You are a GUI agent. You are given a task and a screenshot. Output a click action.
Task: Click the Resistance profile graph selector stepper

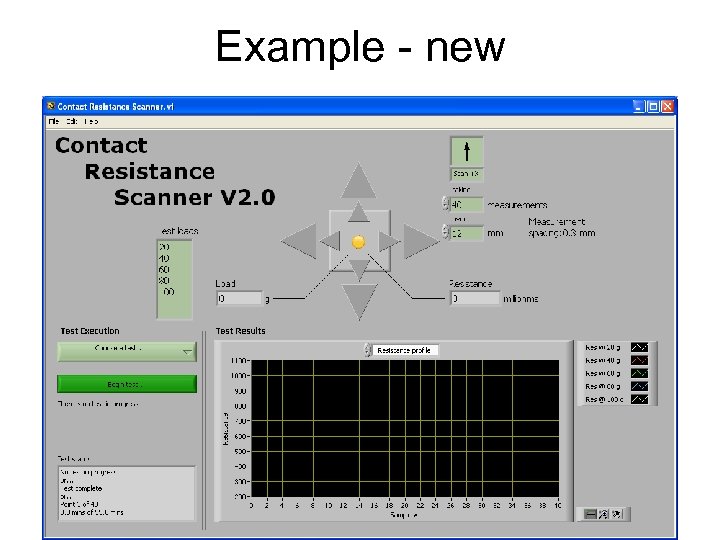367,350
